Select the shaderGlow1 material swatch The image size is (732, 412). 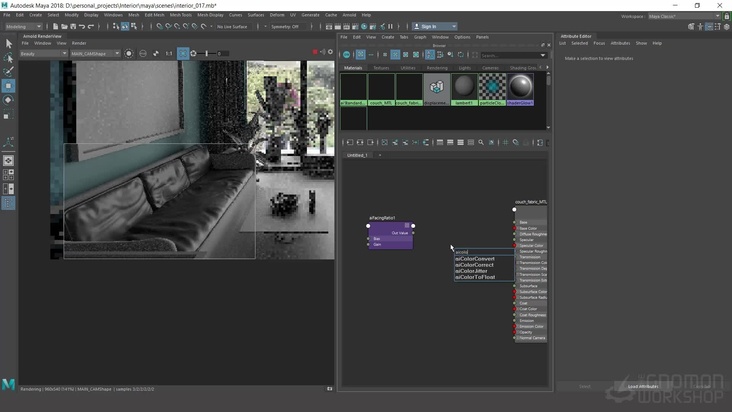click(x=520, y=89)
